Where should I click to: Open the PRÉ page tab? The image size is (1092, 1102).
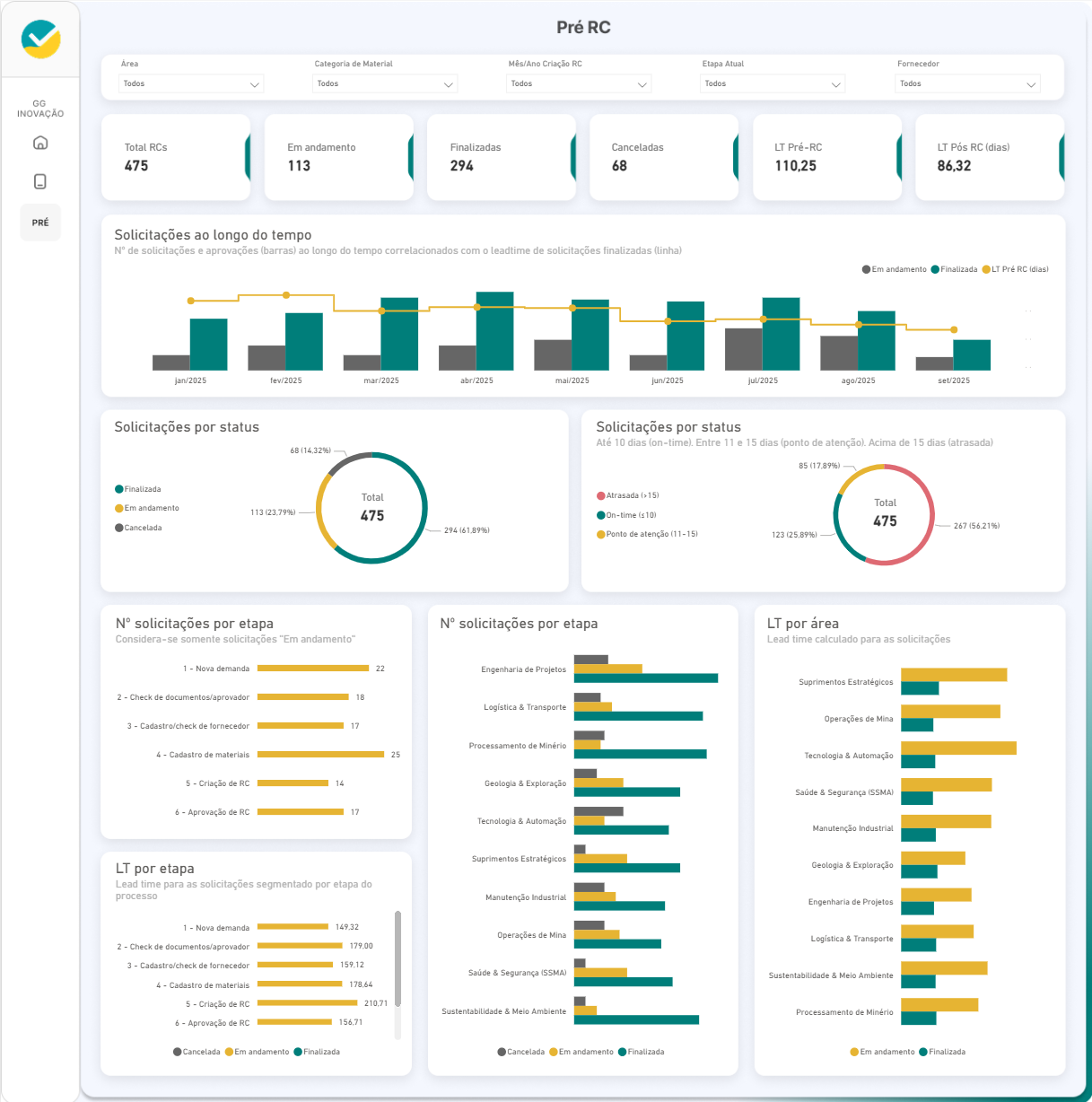tap(40, 223)
